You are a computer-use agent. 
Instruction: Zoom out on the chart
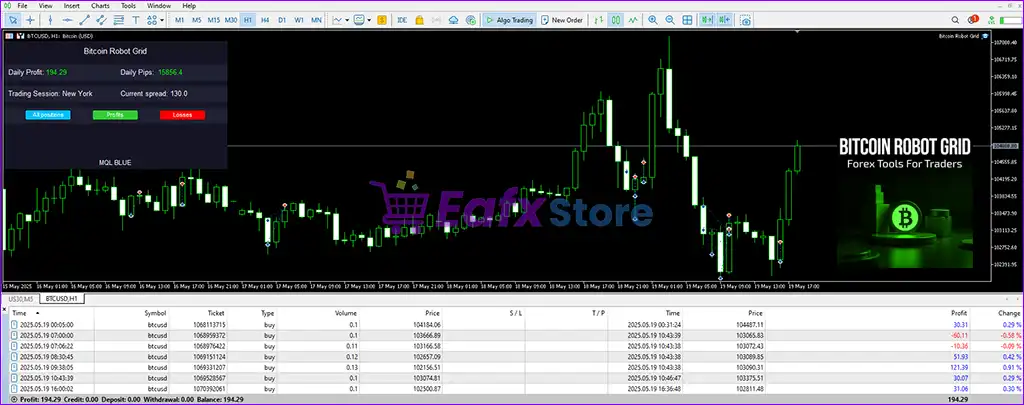(x=670, y=20)
